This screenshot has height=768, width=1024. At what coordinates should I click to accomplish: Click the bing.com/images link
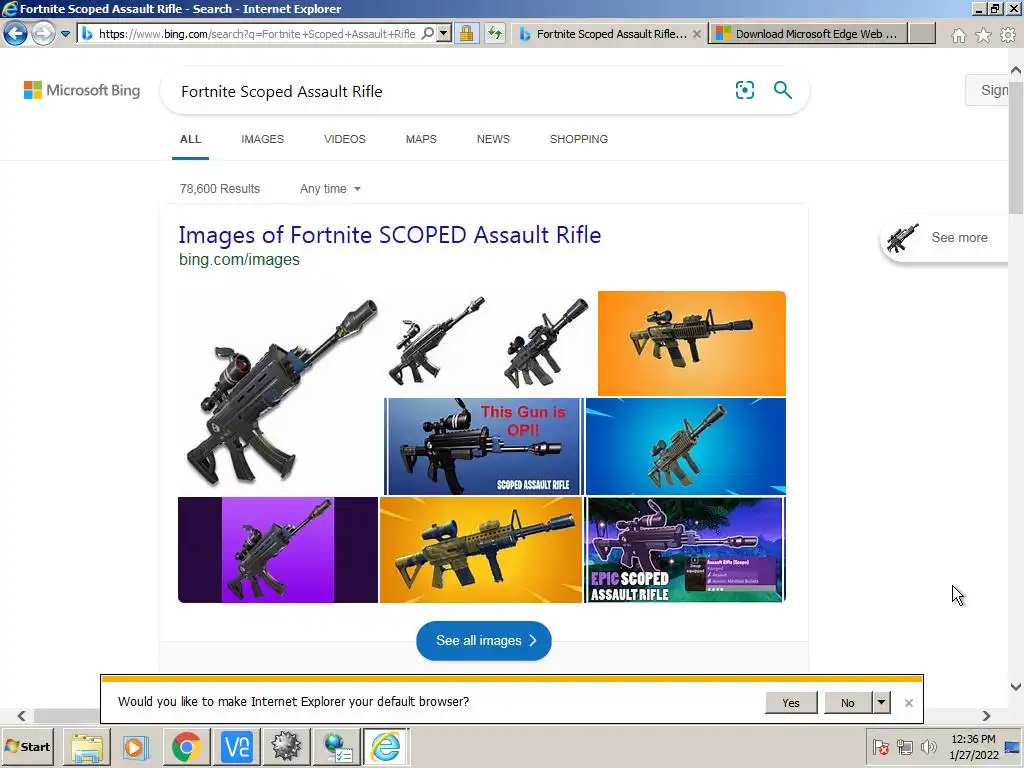(x=239, y=259)
